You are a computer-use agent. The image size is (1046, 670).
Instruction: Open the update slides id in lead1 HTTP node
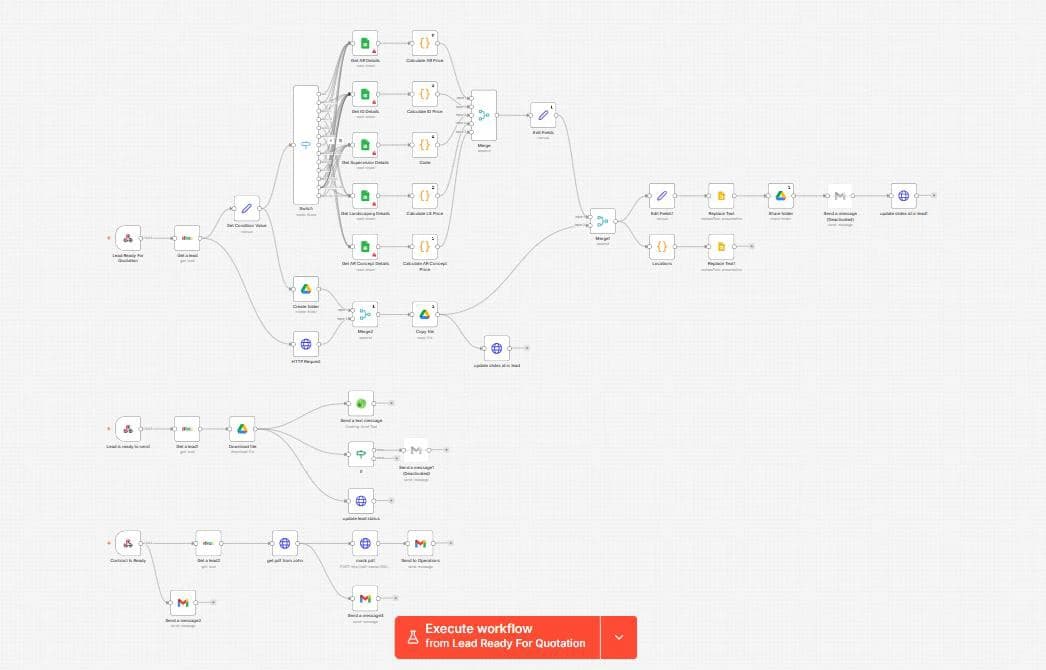point(903,196)
